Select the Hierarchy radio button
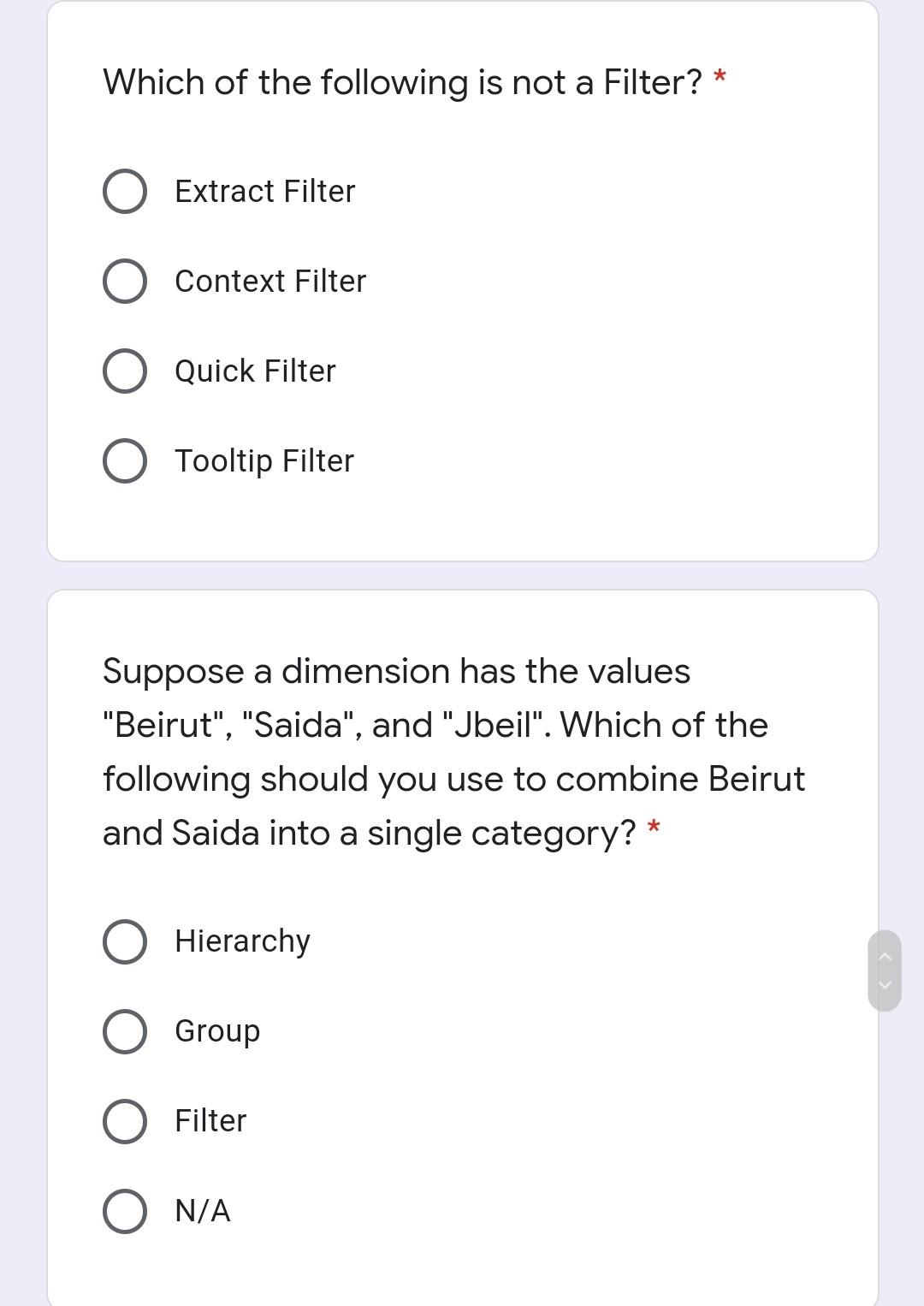The height and width of the screenshot is (1306, 924). click(124, 941)
